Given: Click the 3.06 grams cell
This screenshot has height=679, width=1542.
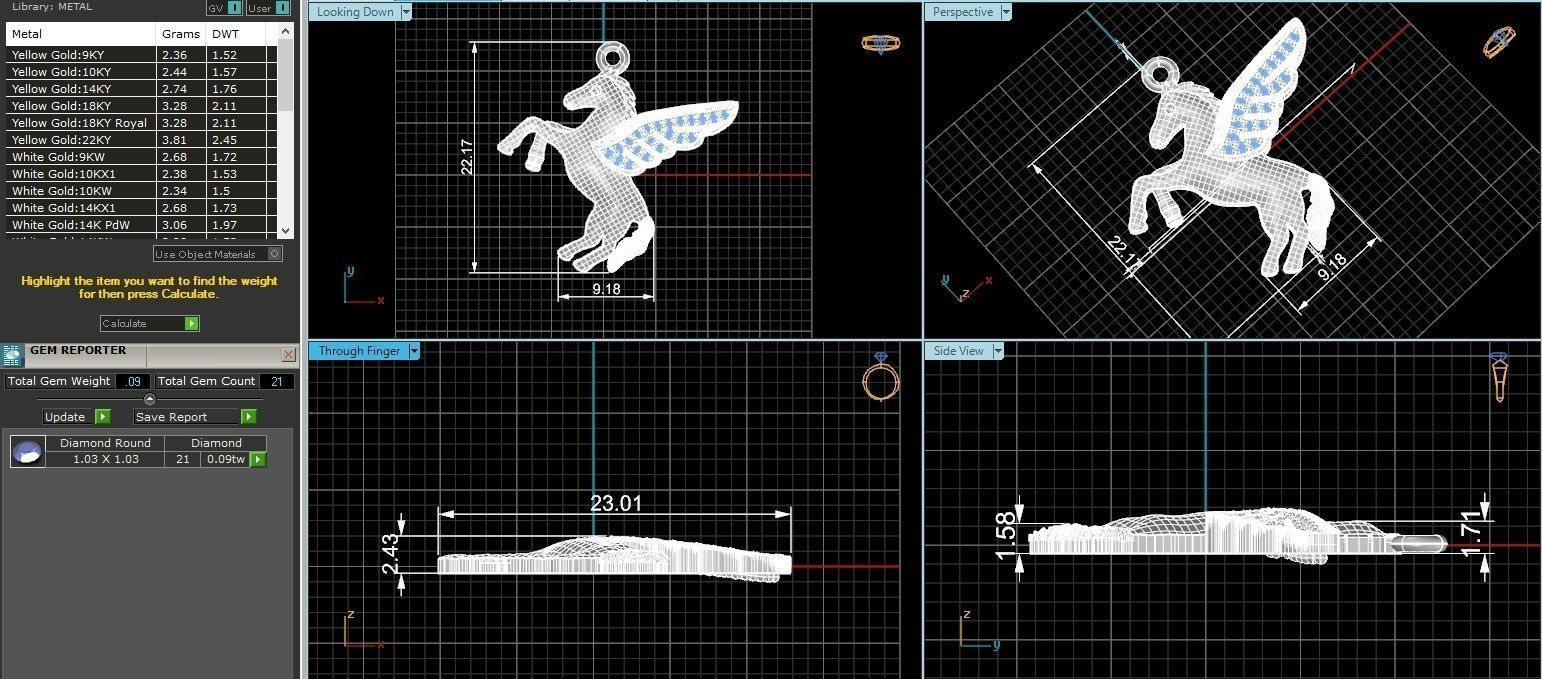Looking at the screenshot, I should 181,225.
